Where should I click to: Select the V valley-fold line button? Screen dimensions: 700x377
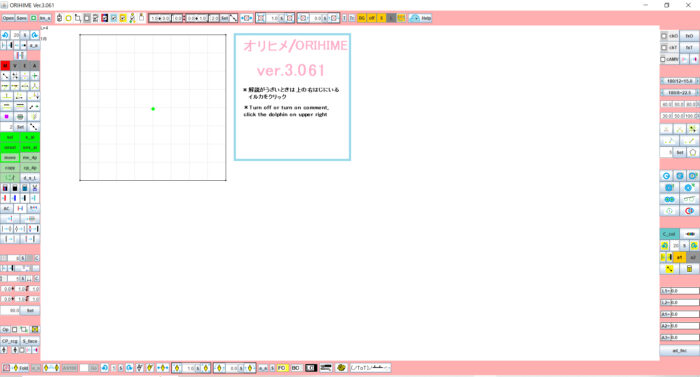pos(15,66)
